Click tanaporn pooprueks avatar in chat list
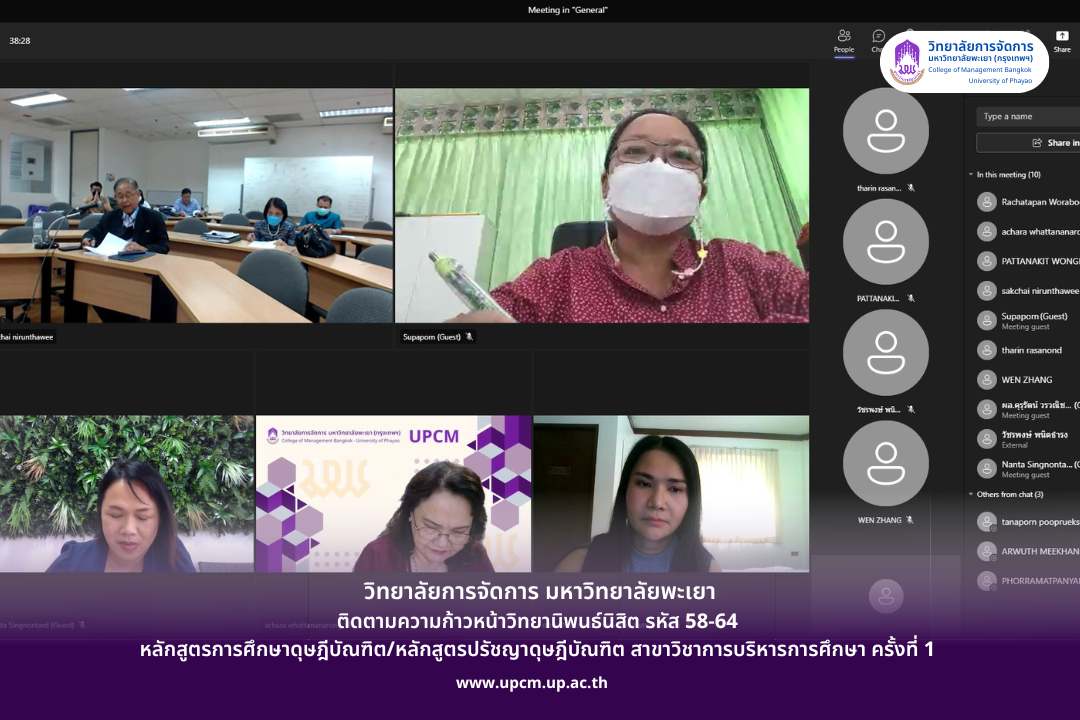This screenshot has width=1080, height=720. [987, 522]
